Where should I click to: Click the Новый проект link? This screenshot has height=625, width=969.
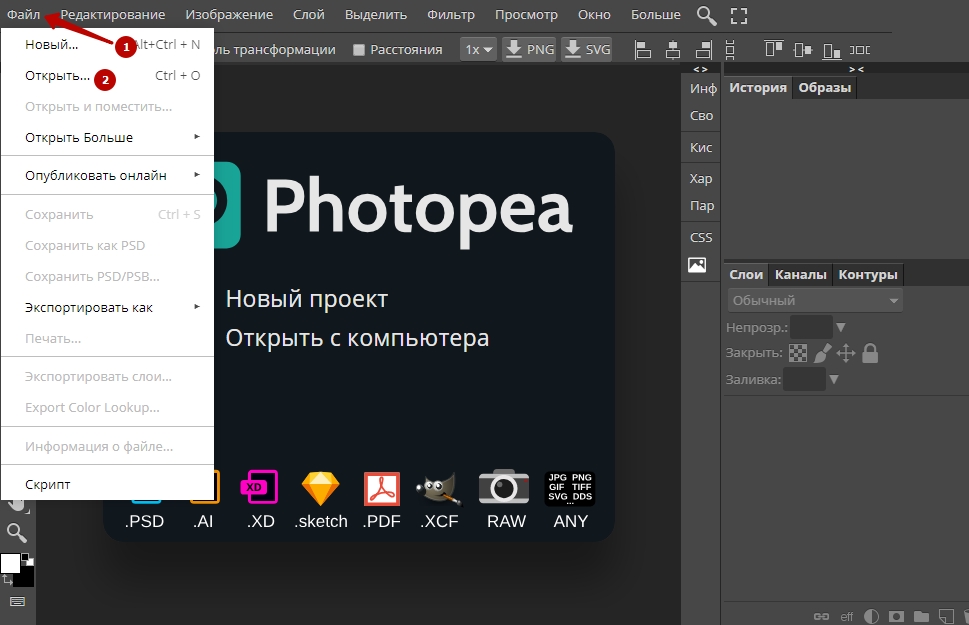306,298
